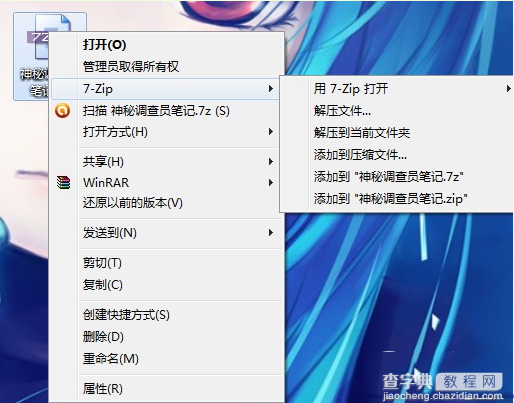Viewport: 514px width, 403px height.
Task: Expand the 发送到(N) submenu arrow
Action: click(271, 233)
